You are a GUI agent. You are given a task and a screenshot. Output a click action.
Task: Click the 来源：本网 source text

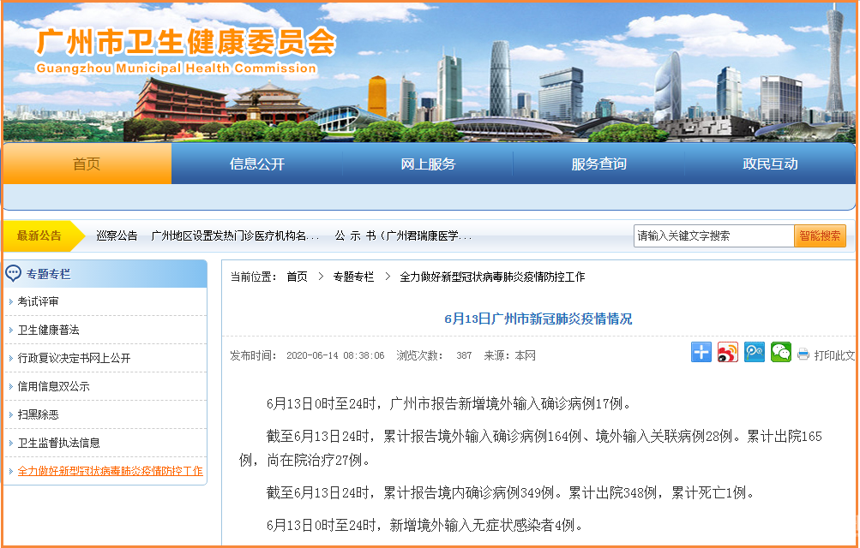click(509, 355)
